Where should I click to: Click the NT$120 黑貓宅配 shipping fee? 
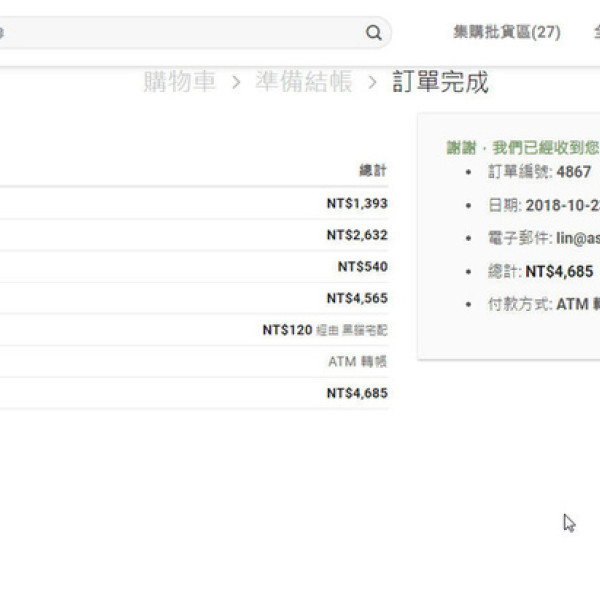[324, 330]
